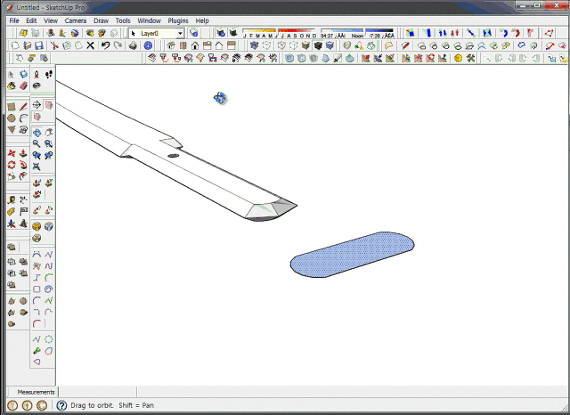Click the Position Camera tool
This screenshot has height=415, width=570.
(37, 74)
